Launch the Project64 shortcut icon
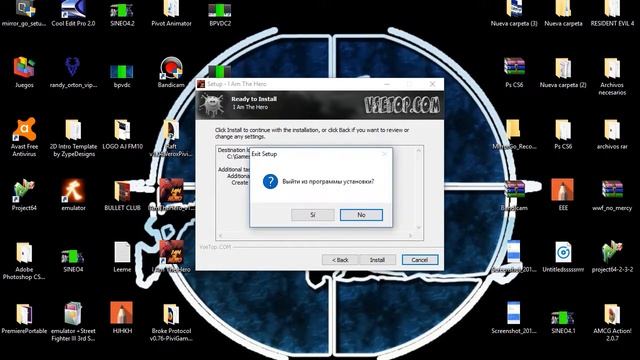The width and height of the screenshot is (640, 360). pyautogui.click(x=24, y=194)
